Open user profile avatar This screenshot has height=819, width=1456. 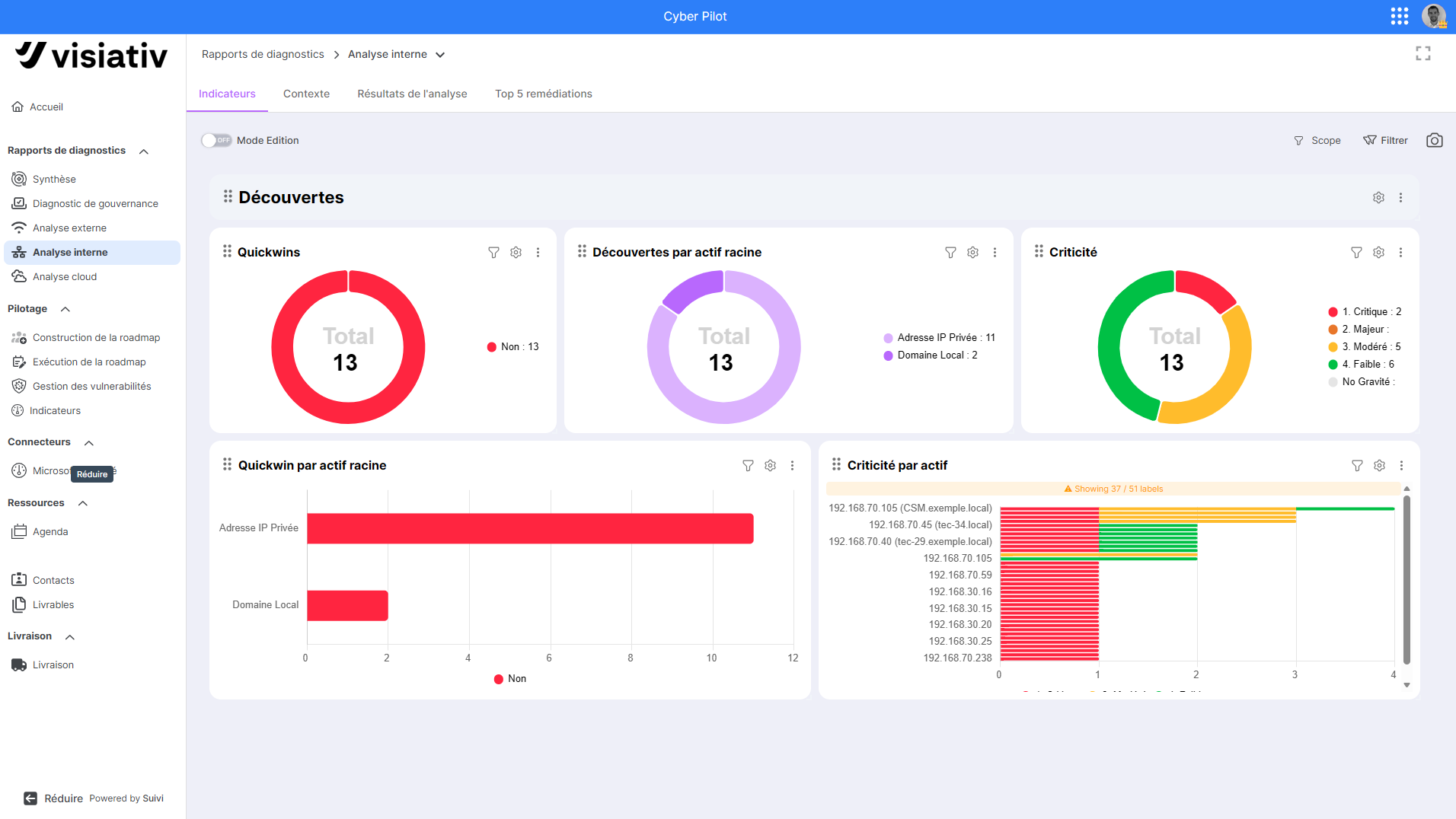click(1434, 16)
